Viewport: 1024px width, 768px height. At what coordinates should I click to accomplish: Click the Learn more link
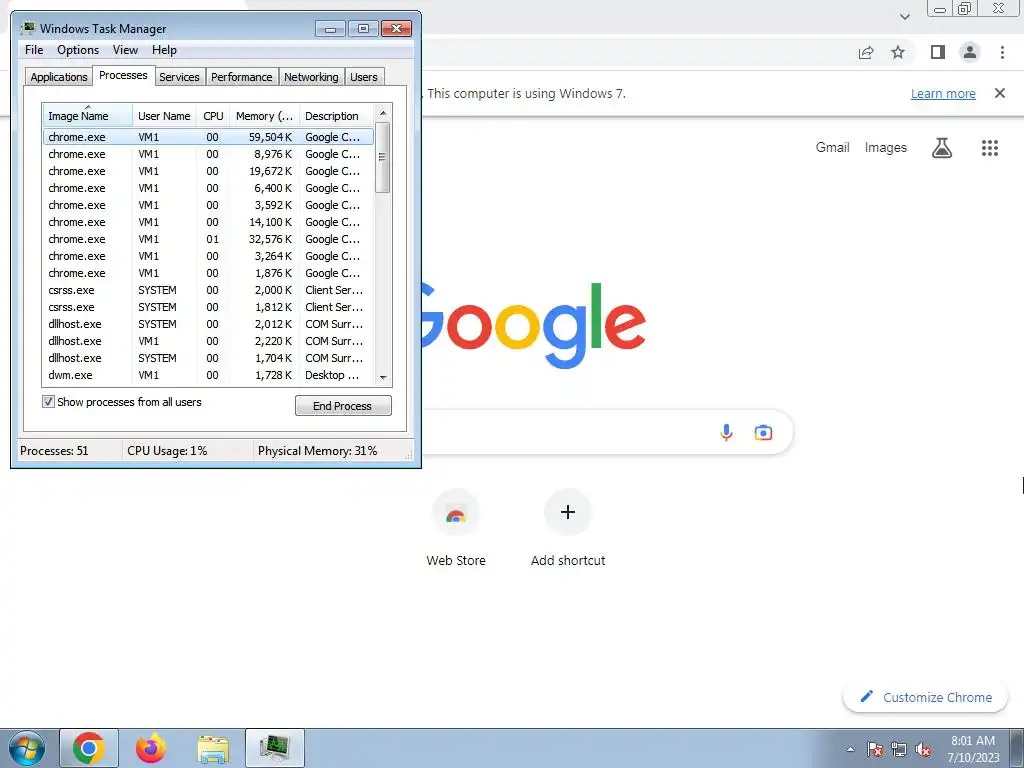[x=943, y=93]
